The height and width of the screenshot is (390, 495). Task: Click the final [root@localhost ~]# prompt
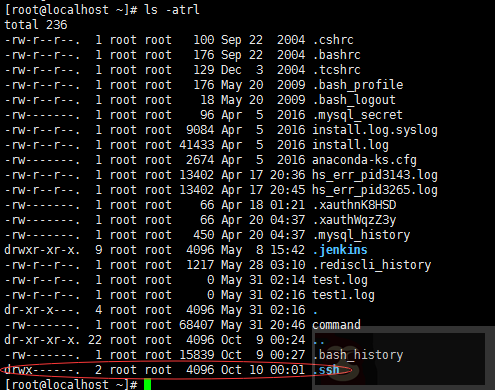point(71,384)
